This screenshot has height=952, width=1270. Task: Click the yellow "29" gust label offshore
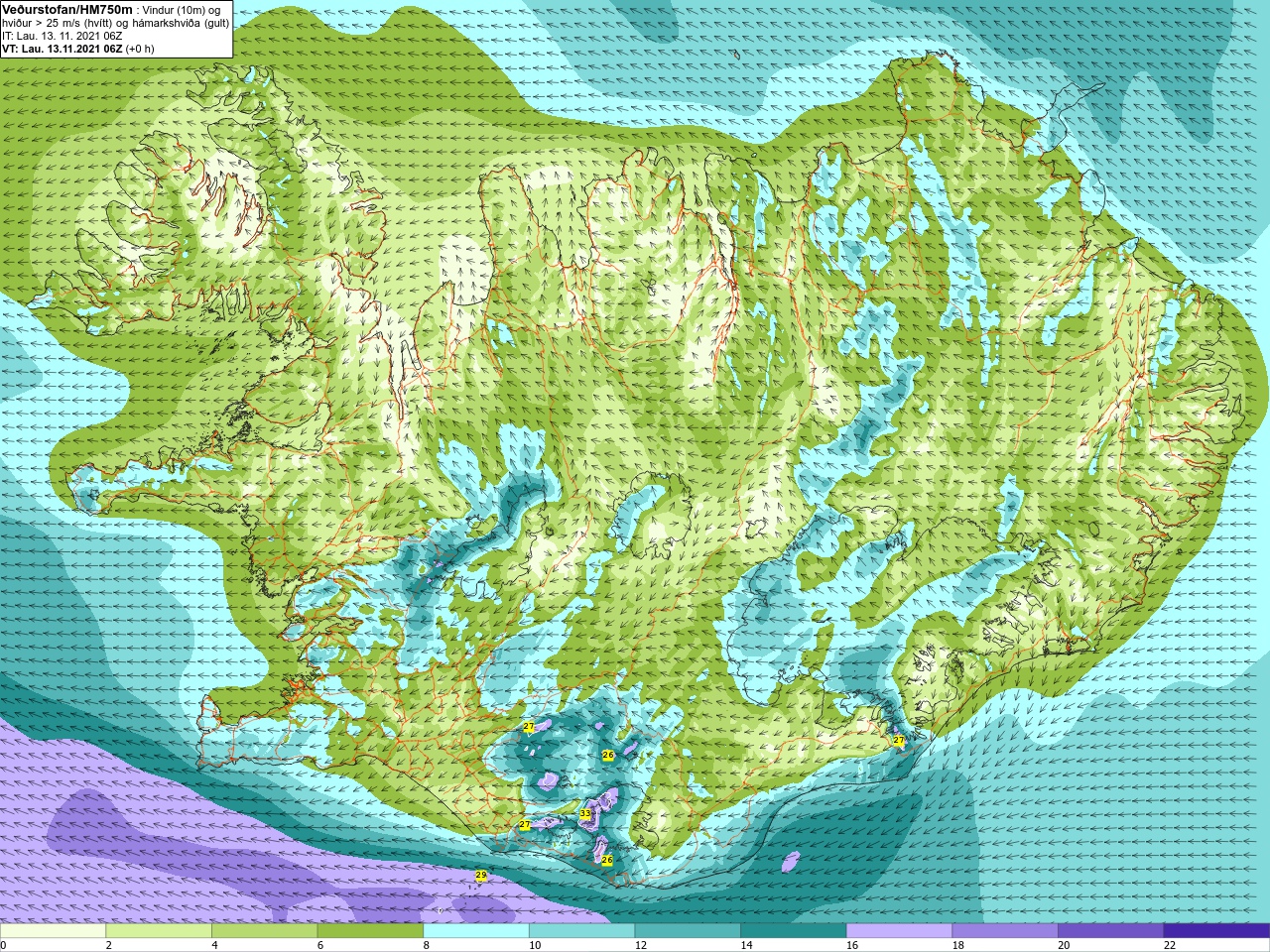click(x=481, y=875)
